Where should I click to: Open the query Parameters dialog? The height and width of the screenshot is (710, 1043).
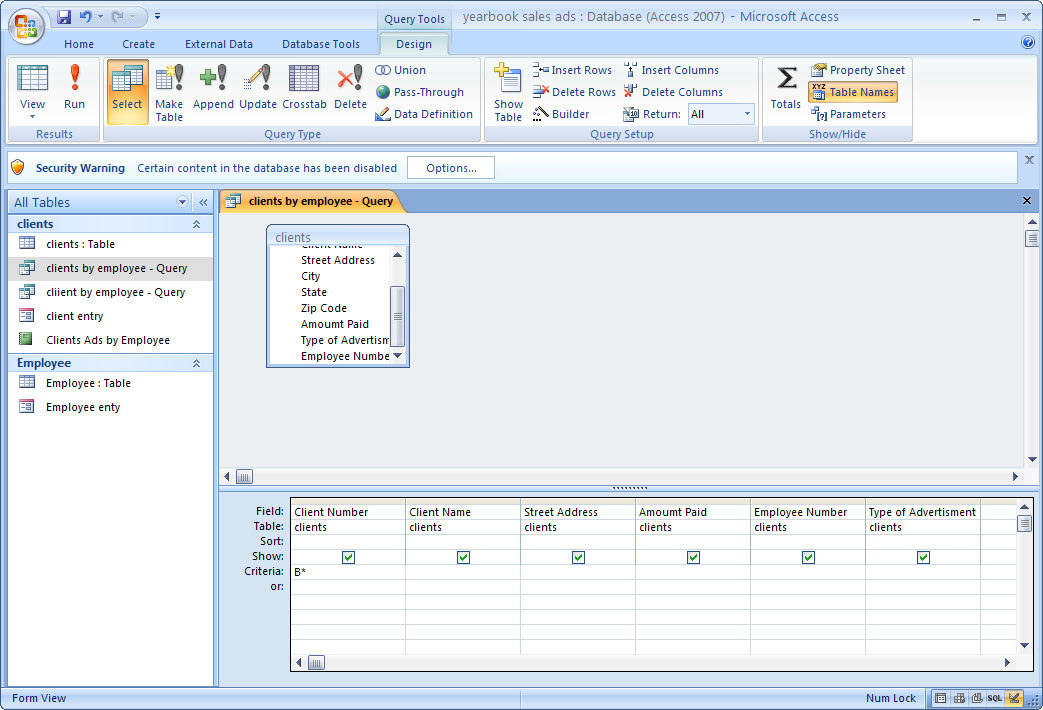(848, 114)
